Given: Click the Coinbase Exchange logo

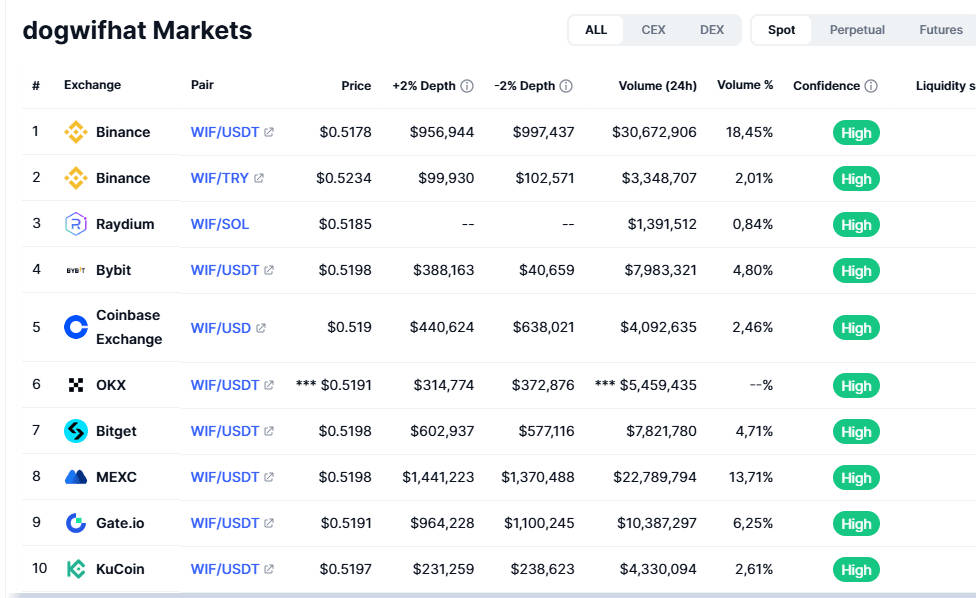Looking at the screenshot, I should (x=76, y=327).
